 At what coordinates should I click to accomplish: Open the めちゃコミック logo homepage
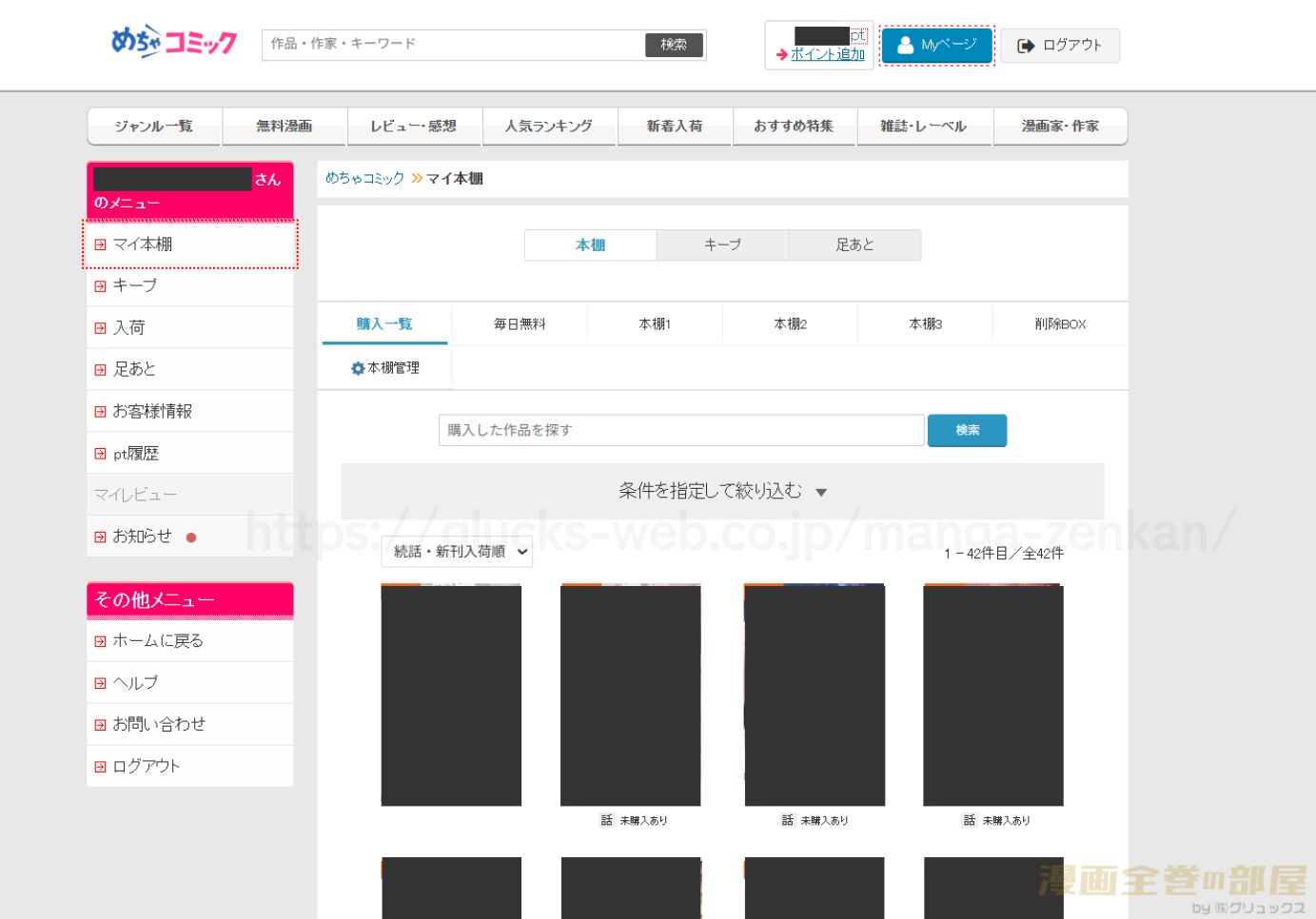171,41
